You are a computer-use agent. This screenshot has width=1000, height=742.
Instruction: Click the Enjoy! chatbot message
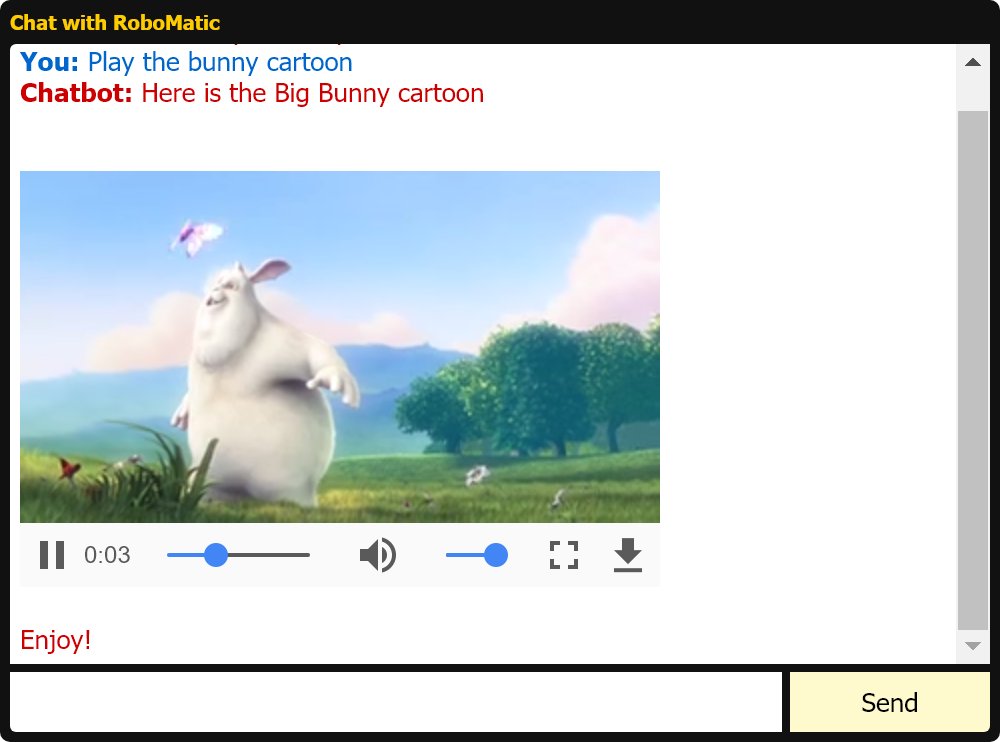(x=55, y=641)
